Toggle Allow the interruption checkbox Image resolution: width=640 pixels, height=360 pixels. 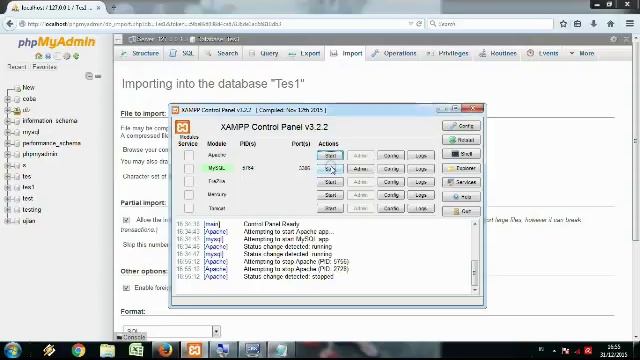pos(126,220)
